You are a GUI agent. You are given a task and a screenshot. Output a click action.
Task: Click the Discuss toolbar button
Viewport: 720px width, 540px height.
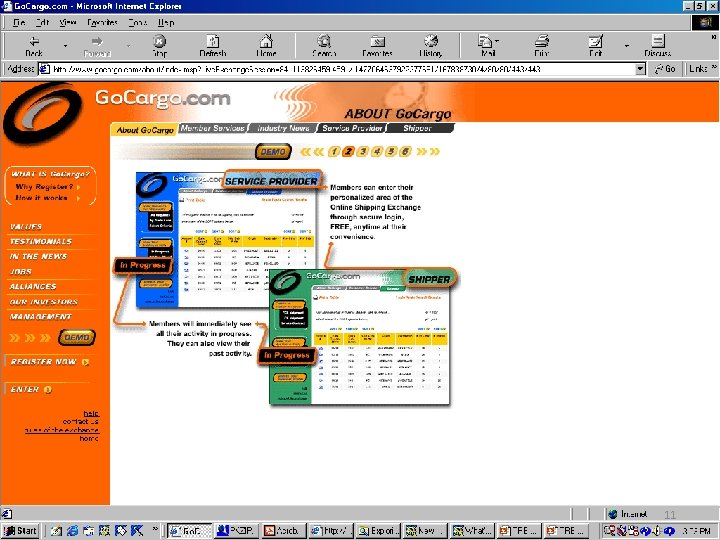pos(658,46)
